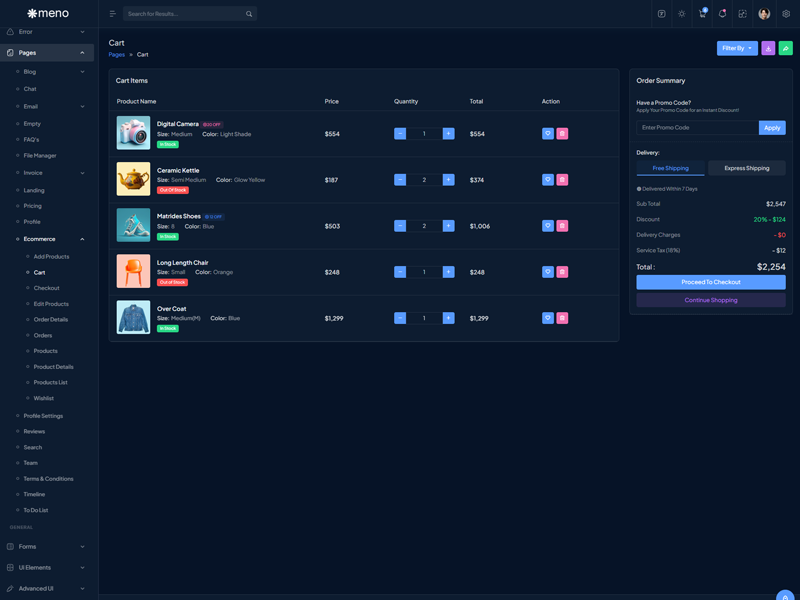Open the shopping cart icon in header
Image resolution: width=800 pixels, height=600 pixels.
click(x=702, y=14)
